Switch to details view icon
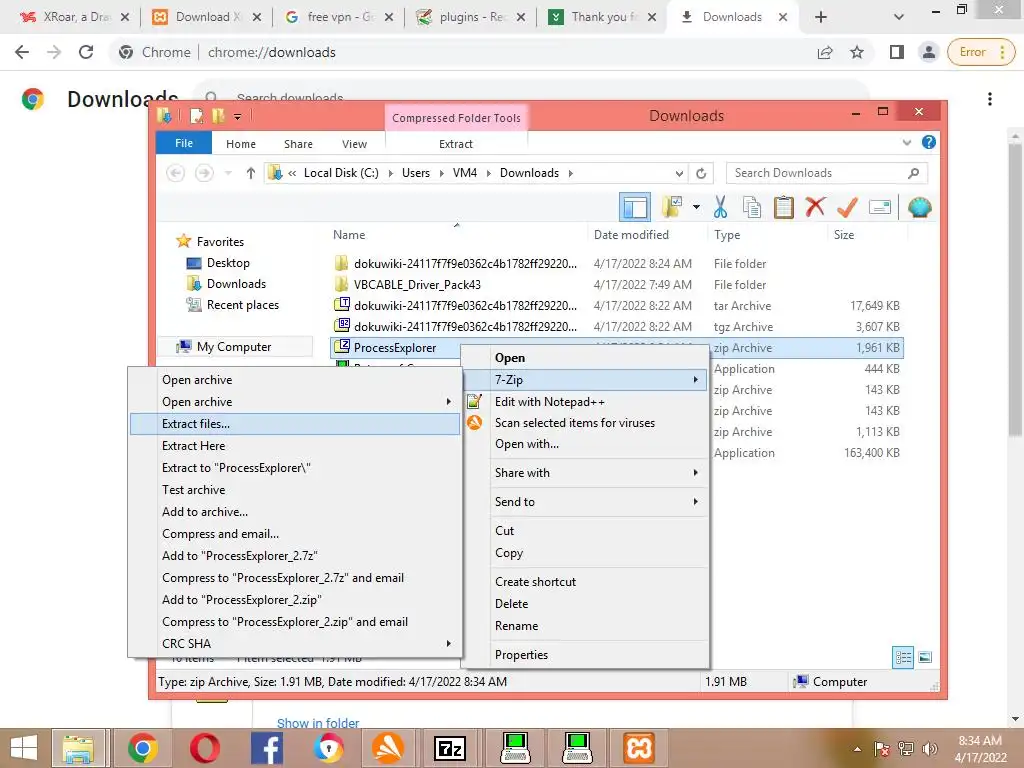Screen dimensions: 1024x768 pyautogui.click(x=903, y=657)
